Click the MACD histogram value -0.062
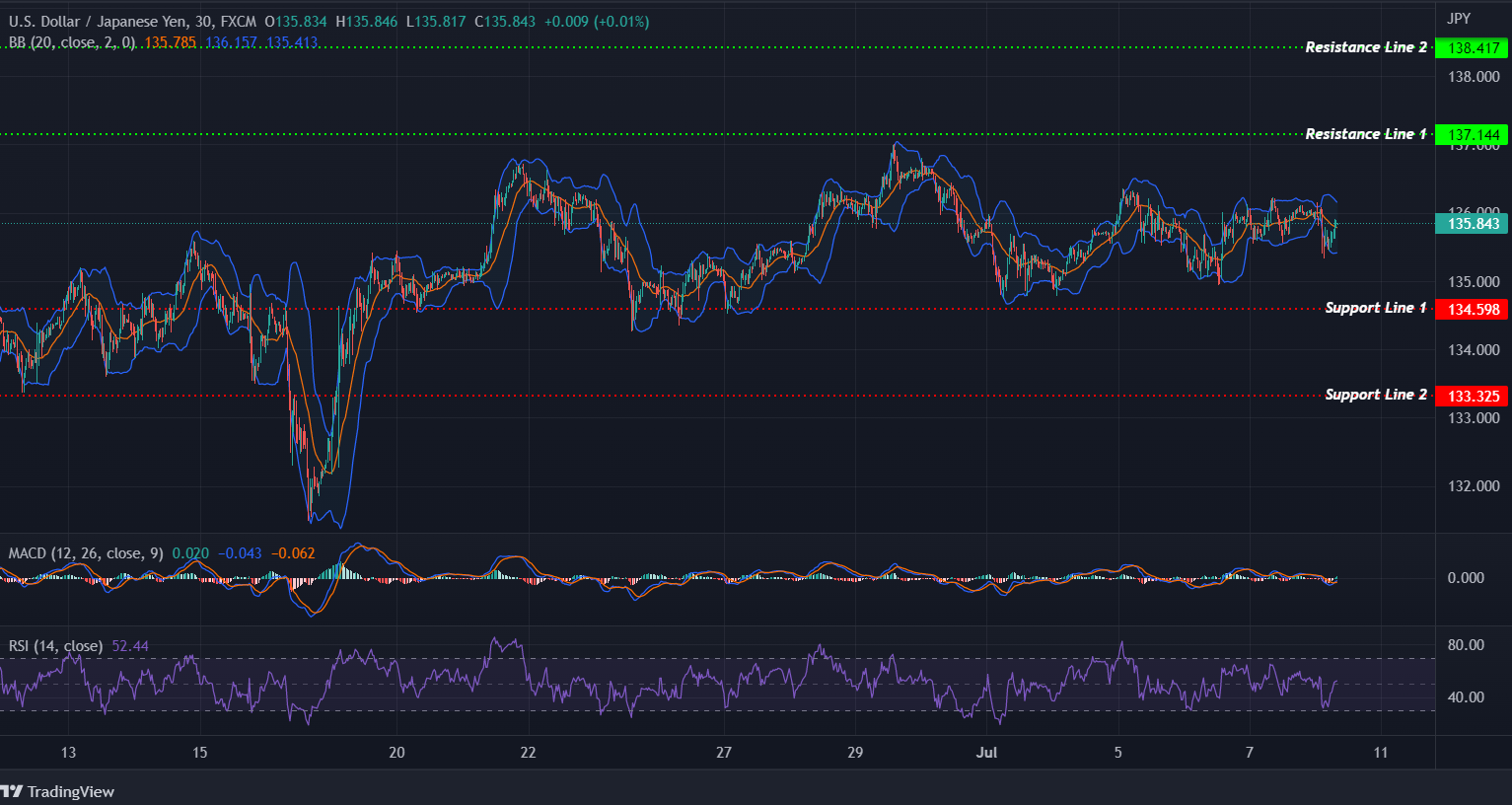The image size is (1512, 805). 292,553
